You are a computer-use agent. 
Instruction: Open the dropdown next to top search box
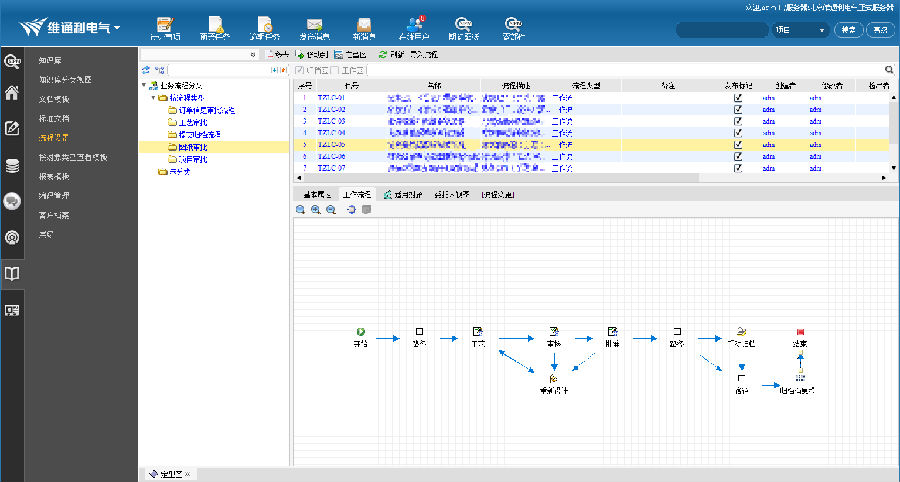pos(822,30)
